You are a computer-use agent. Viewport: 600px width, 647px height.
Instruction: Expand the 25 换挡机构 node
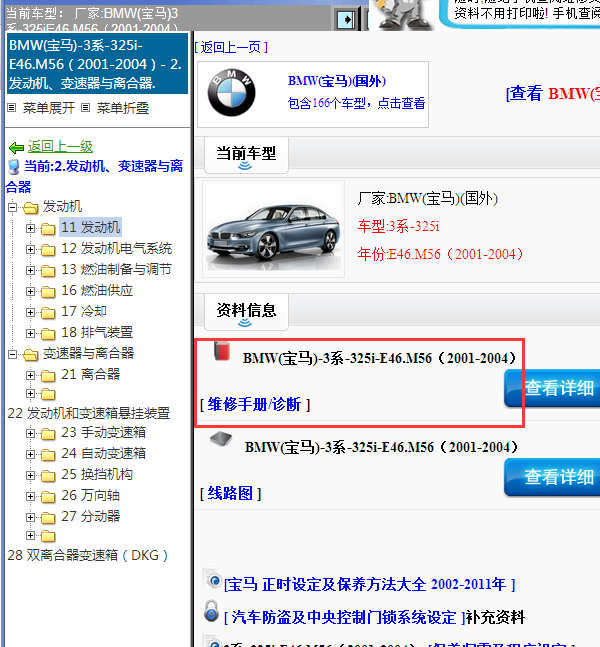point(30,475)
